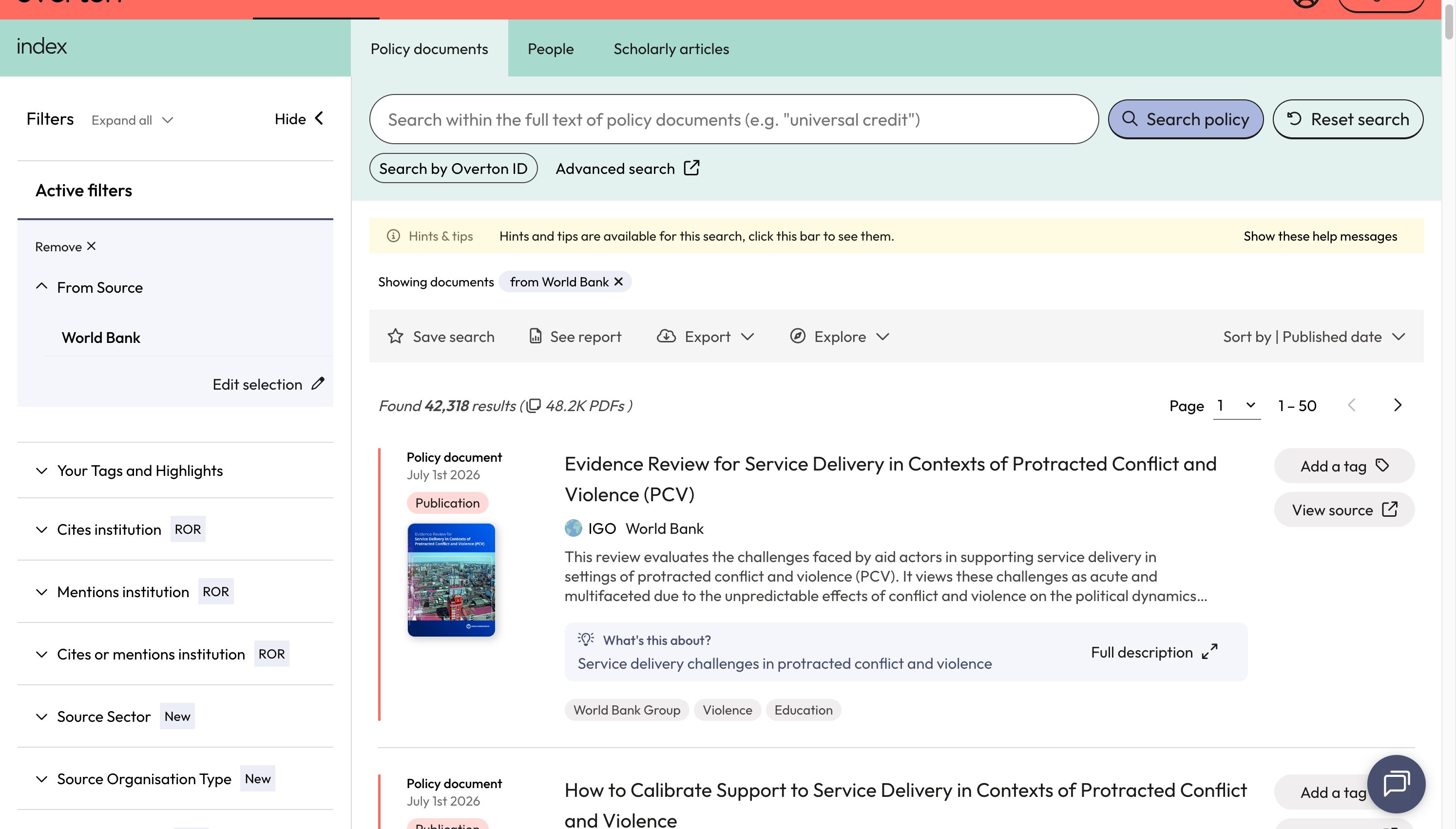Expand all filters dropdown

click(x=132, y=120)
